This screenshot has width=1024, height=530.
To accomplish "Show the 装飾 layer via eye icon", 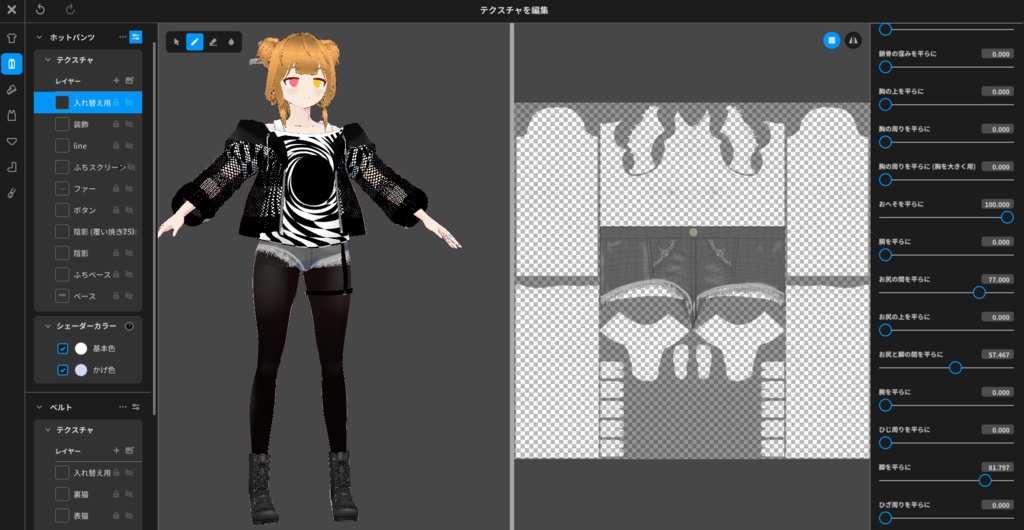I will pos(129,124).
